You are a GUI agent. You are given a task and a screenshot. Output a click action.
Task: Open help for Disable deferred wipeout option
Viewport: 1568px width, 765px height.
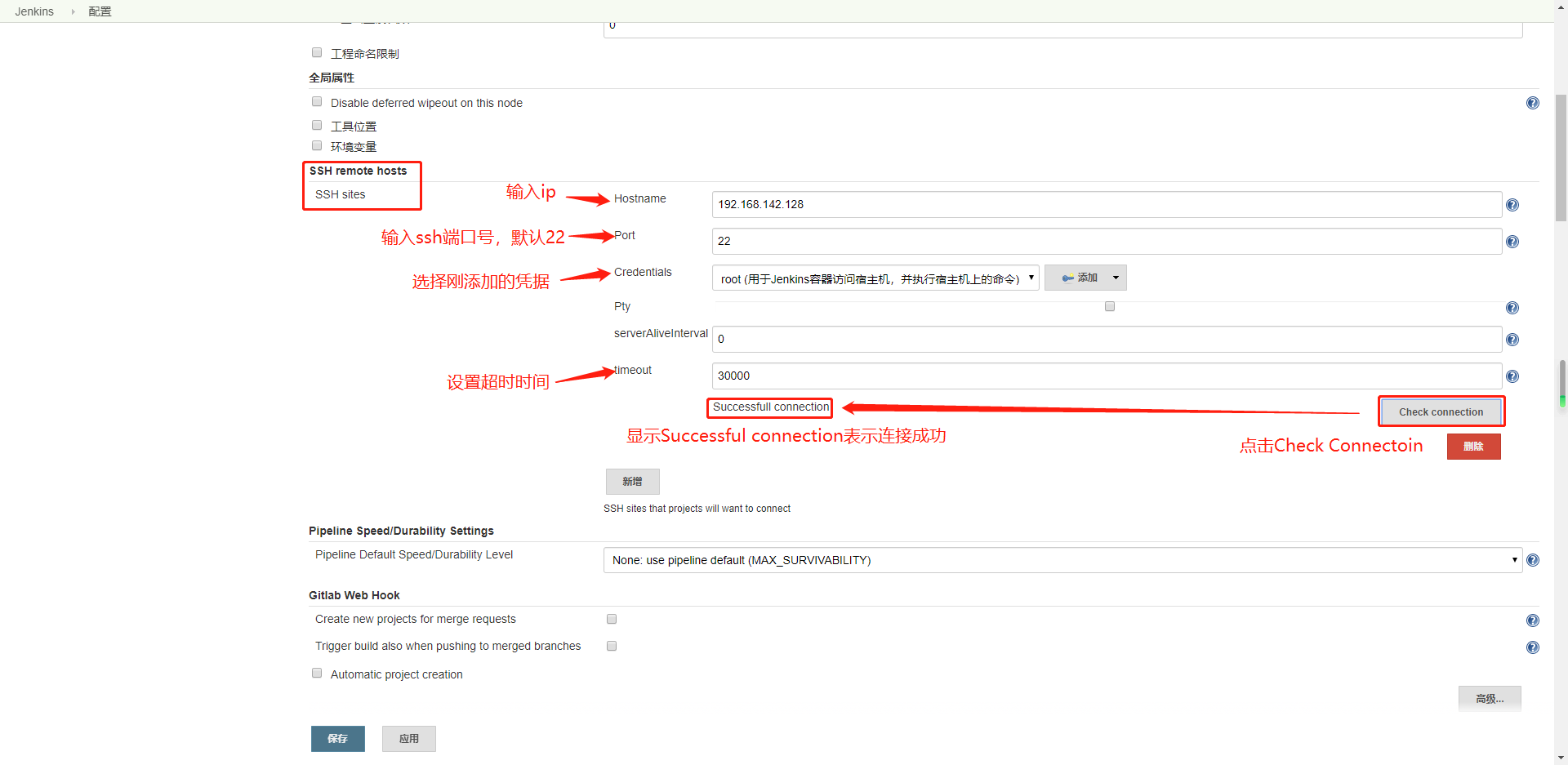[x=1533, y=103]
